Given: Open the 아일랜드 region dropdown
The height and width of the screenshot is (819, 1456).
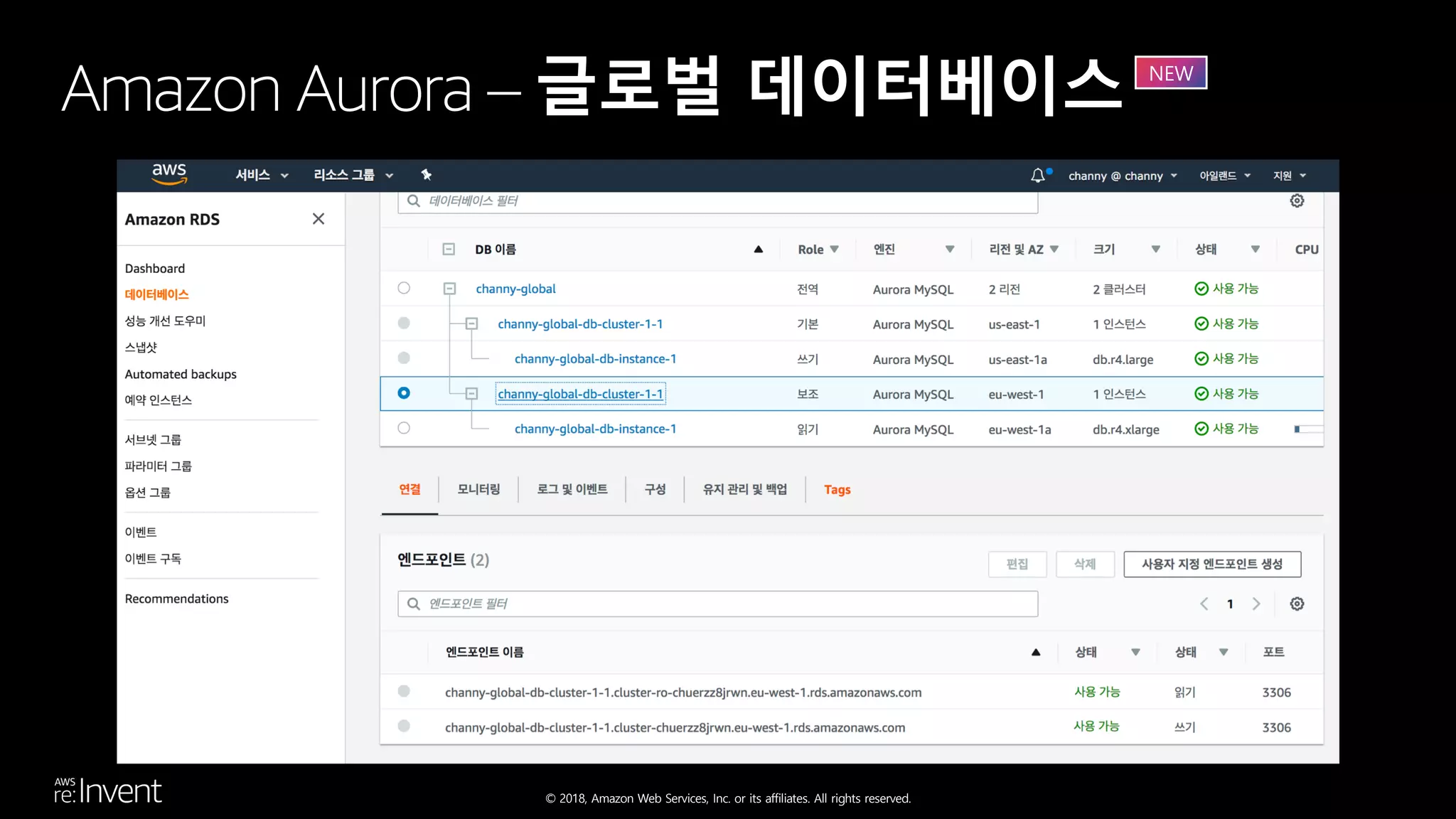Looking at the screenshot, I should point(1225,176).
